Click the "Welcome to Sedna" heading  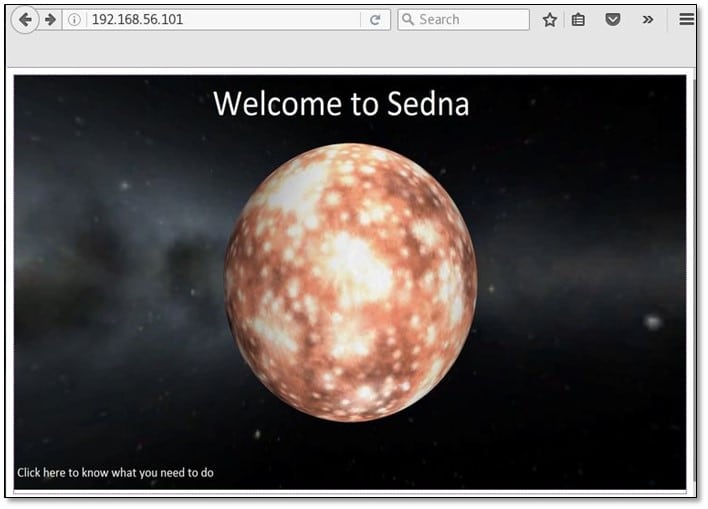pos(341,104)
